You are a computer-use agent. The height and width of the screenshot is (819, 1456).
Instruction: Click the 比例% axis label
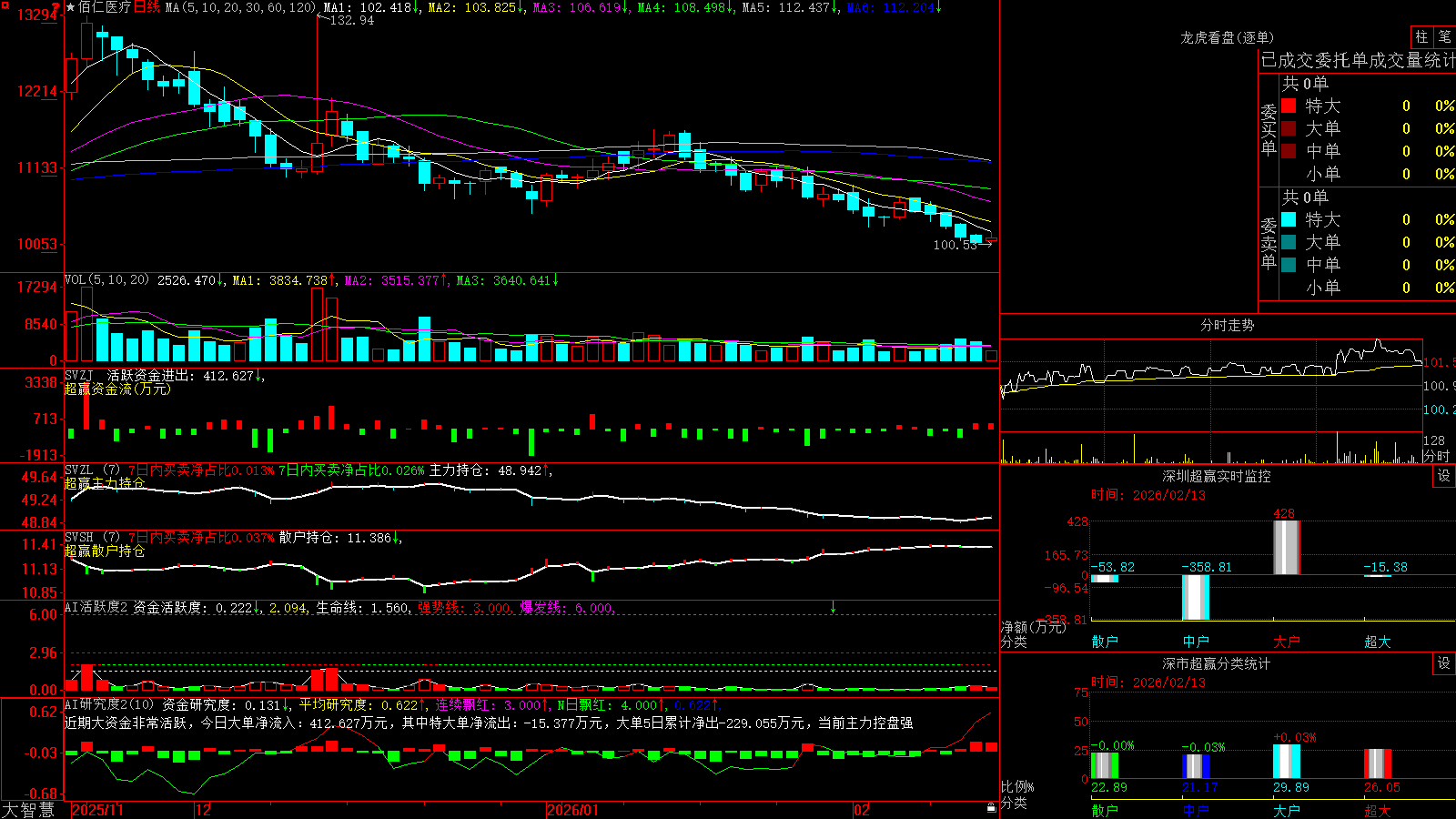(x=1017, y=786)
